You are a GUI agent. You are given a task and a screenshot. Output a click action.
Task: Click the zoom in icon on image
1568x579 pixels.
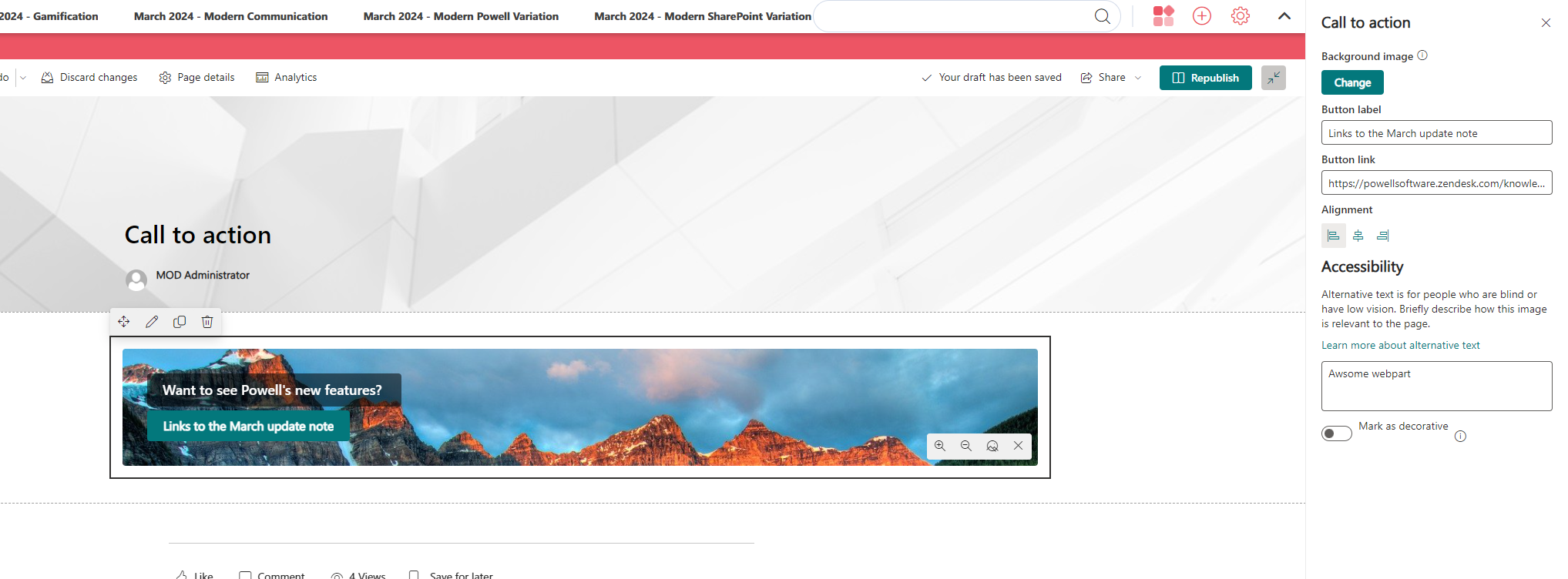[940, 446]
